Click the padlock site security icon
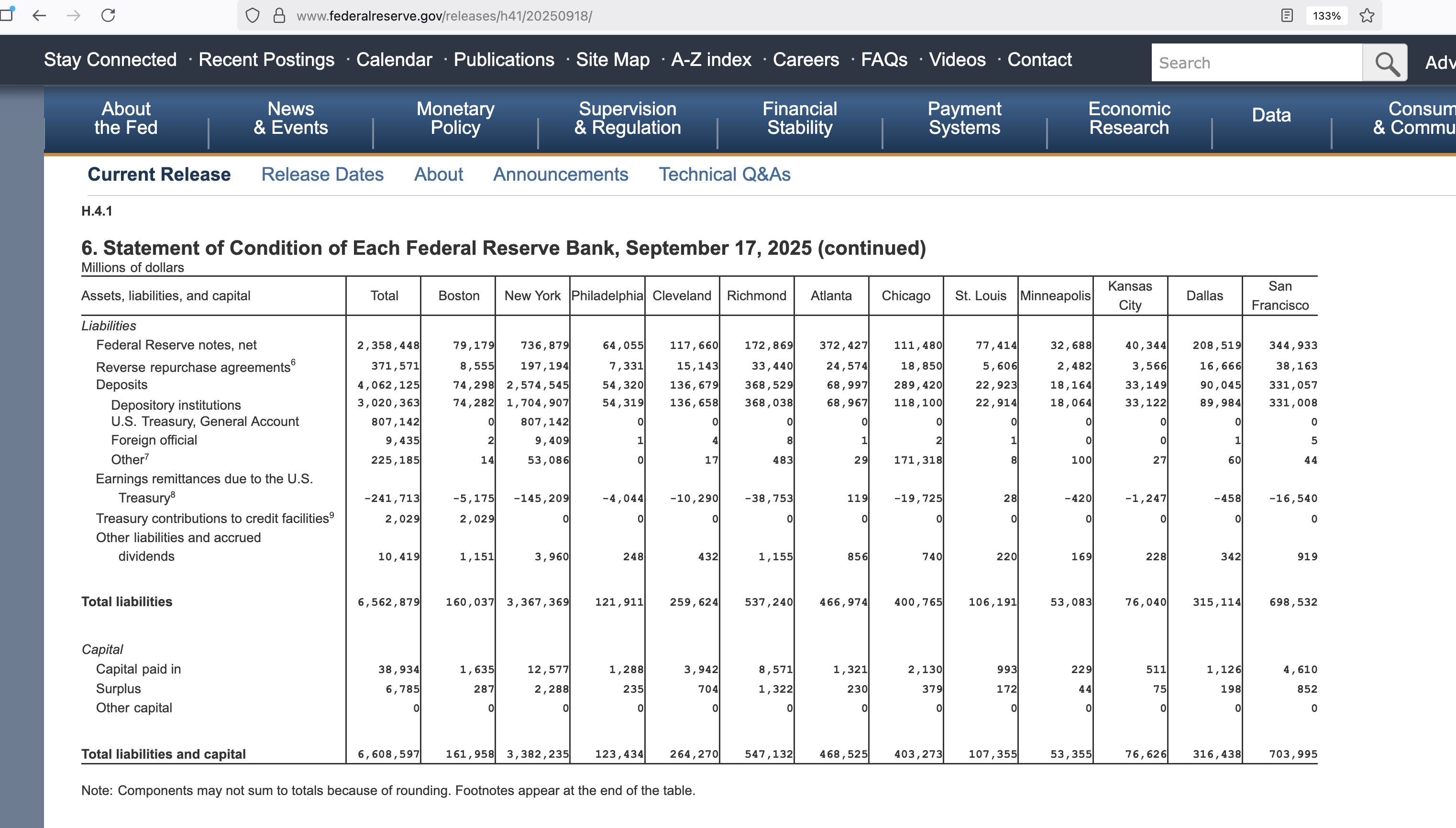This screenshot has width=1456, height=828. pyautogui.click(x=279, y=15)
